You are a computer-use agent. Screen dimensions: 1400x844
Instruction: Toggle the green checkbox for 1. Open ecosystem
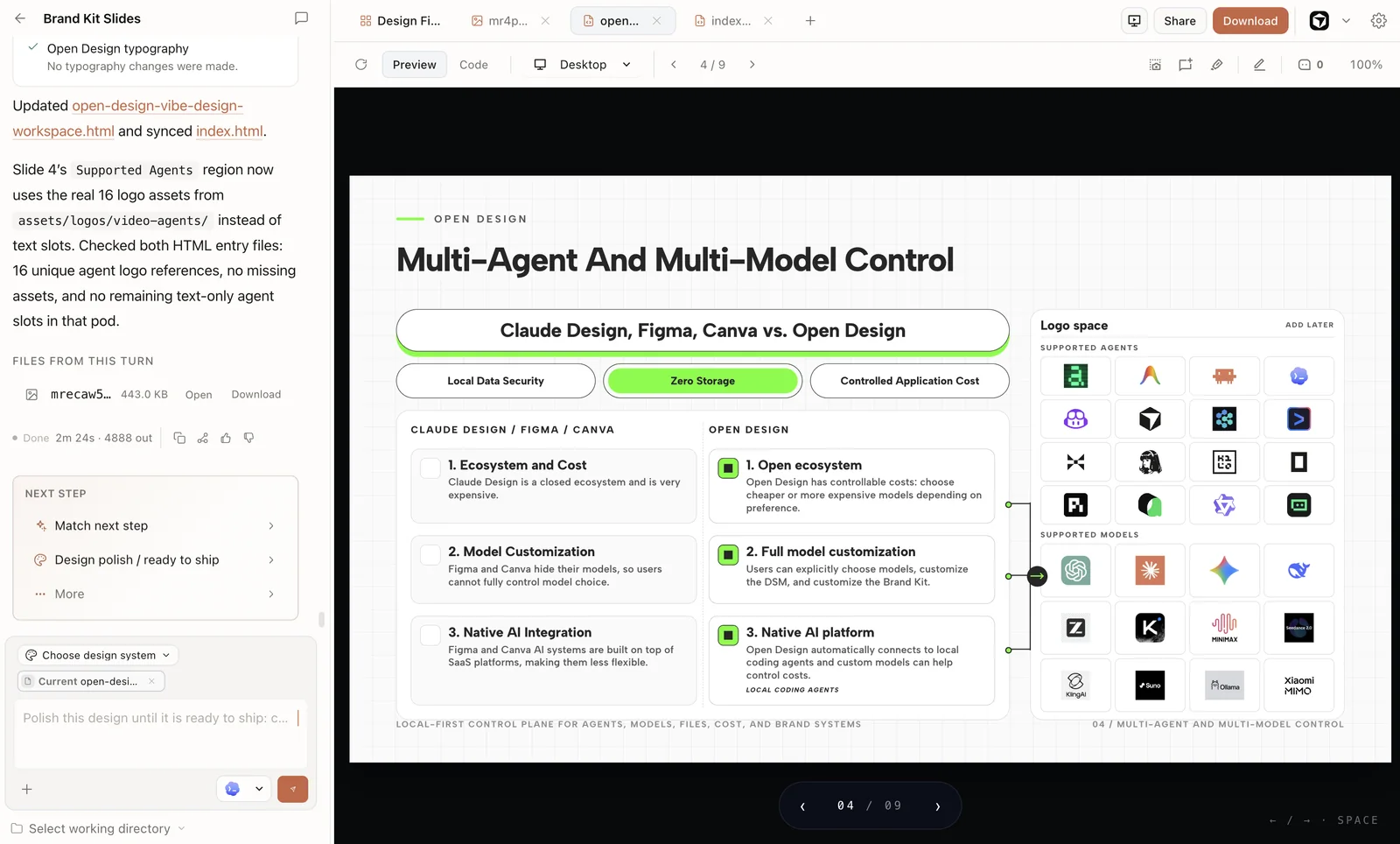[x=728, y=468]
